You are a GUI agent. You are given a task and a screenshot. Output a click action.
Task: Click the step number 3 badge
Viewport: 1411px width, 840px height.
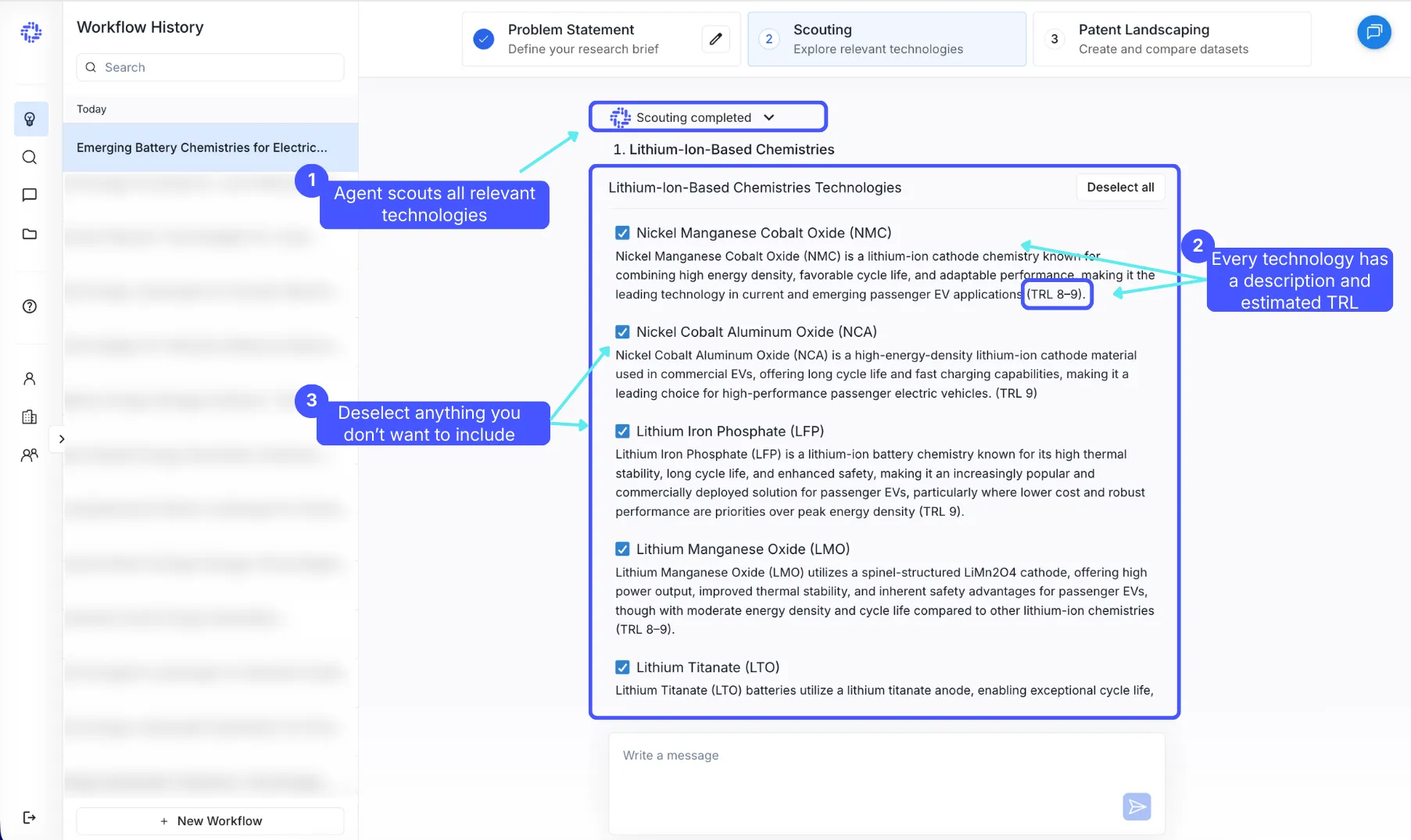pos(1055,39)
